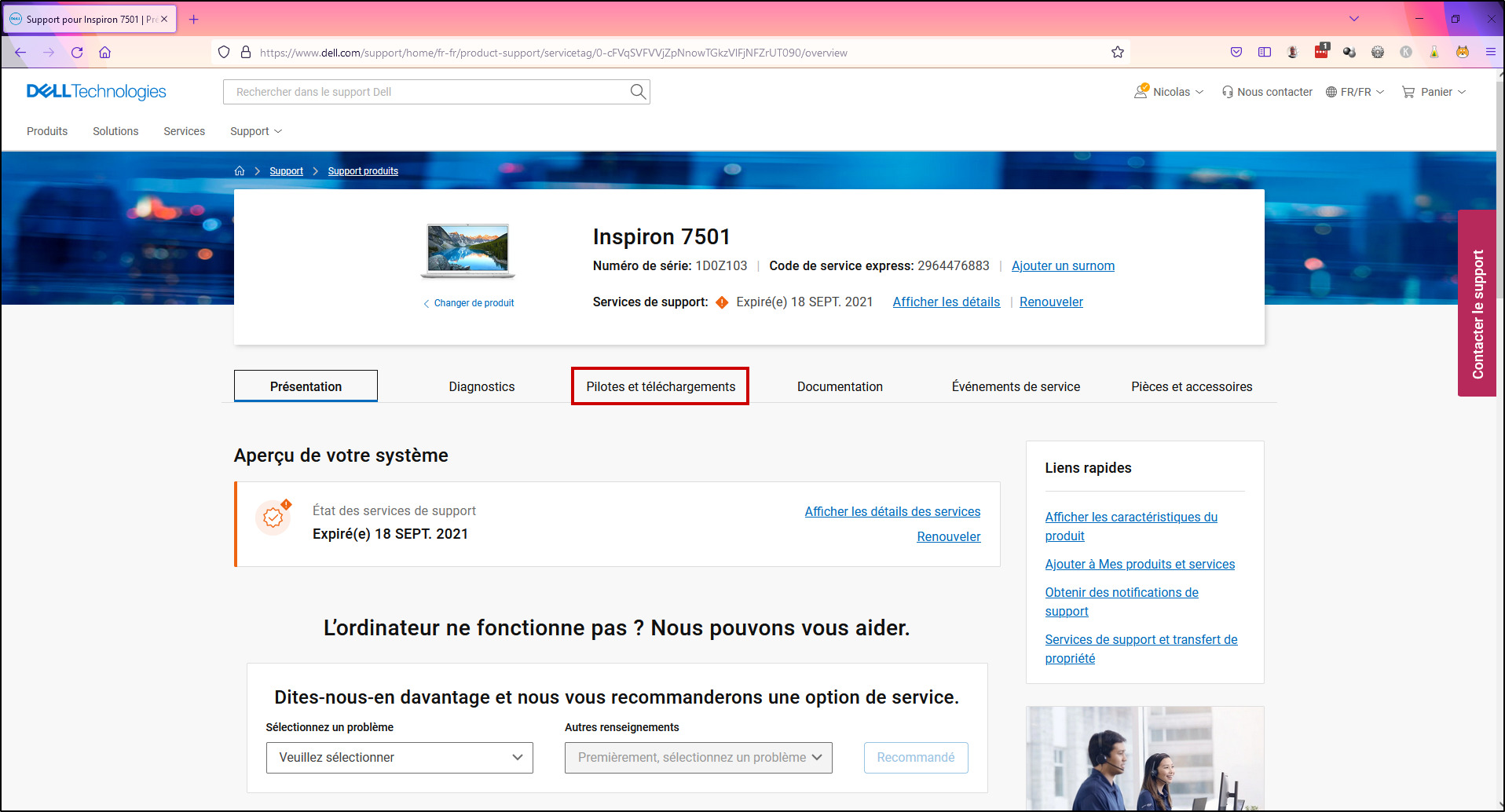Go back with the browser back arrow
The width and height of the screenshot is (1505, 812).
[20, 53]
